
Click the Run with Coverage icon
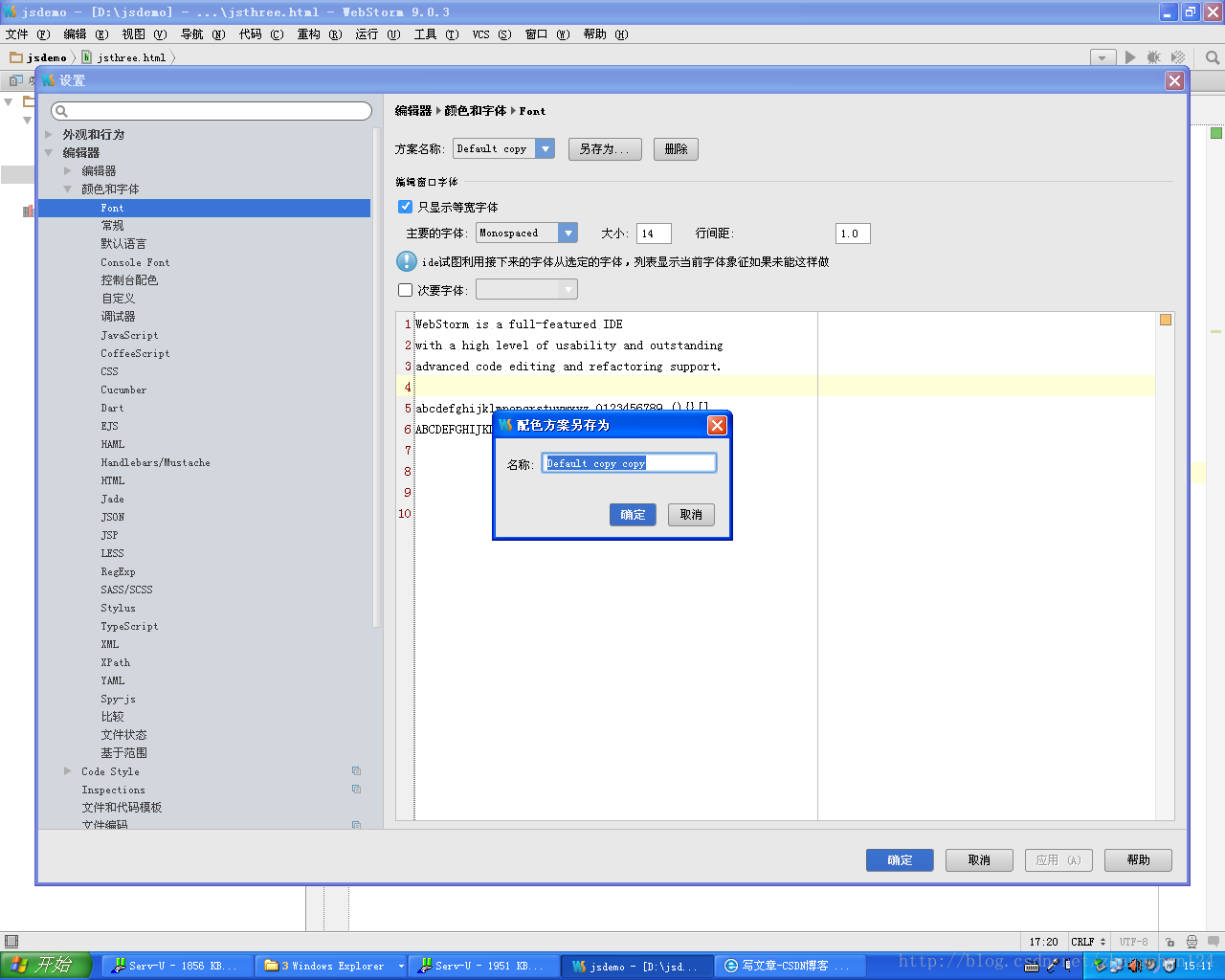pos(1178,57)
